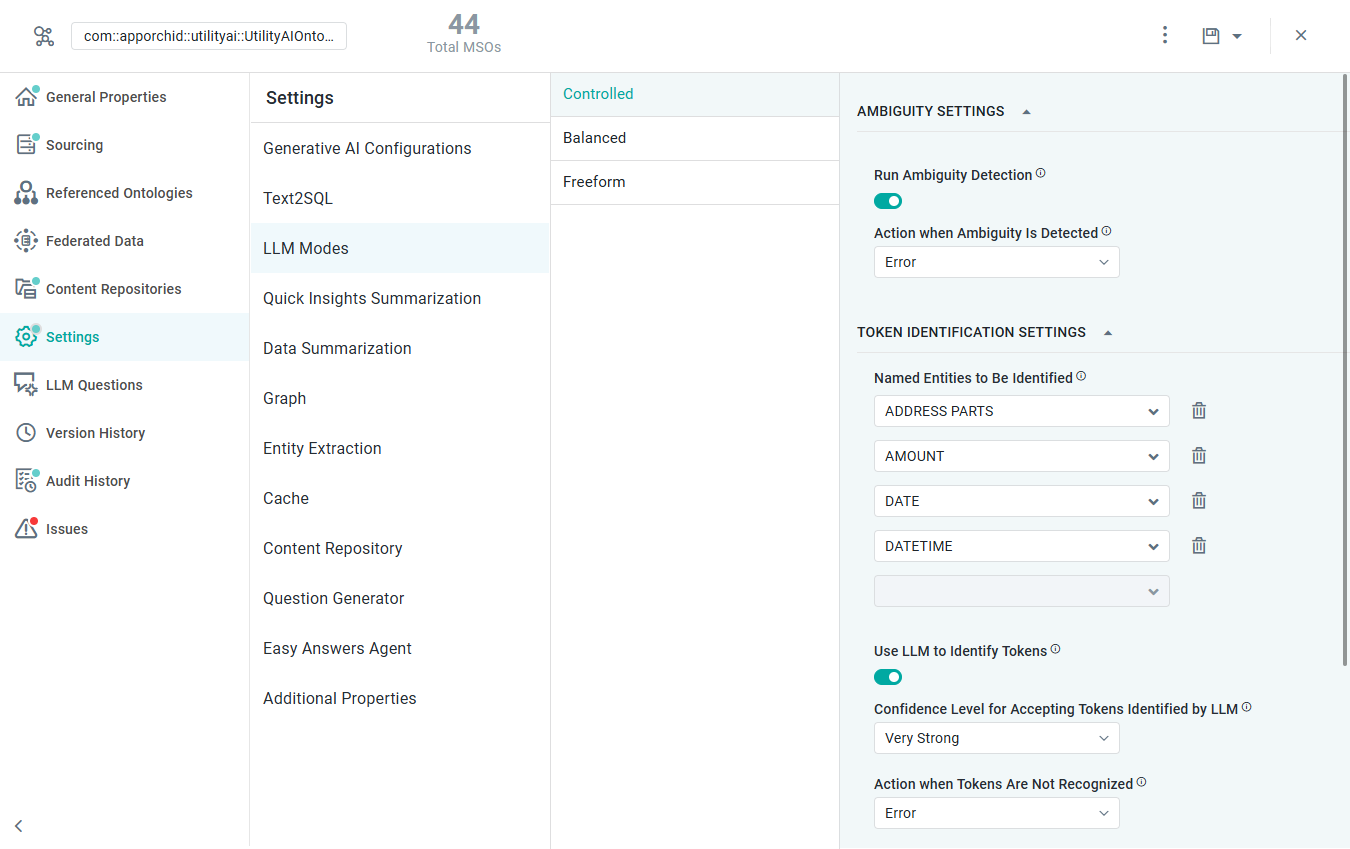Open Generative AI Configurations settings
Screen dimensions: 1350x849
point(400,148)
